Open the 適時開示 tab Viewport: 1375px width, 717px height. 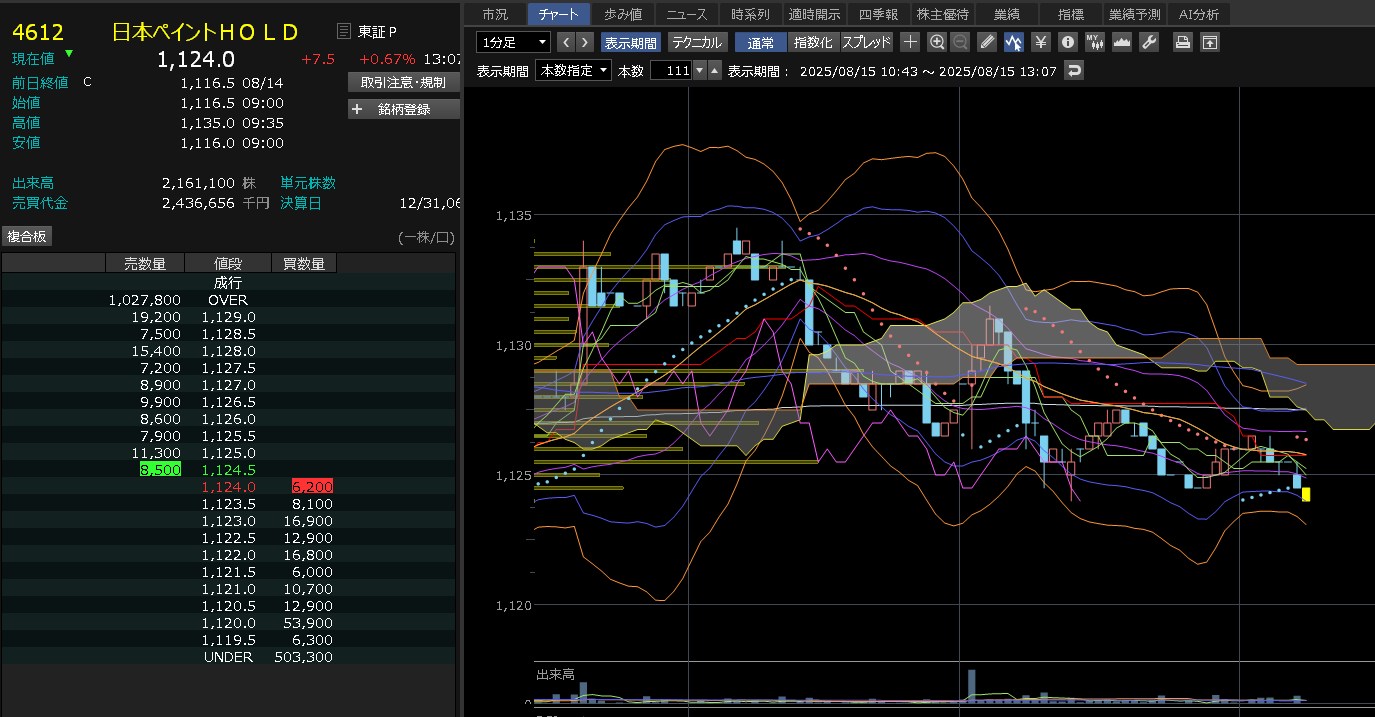click(814, 14)
